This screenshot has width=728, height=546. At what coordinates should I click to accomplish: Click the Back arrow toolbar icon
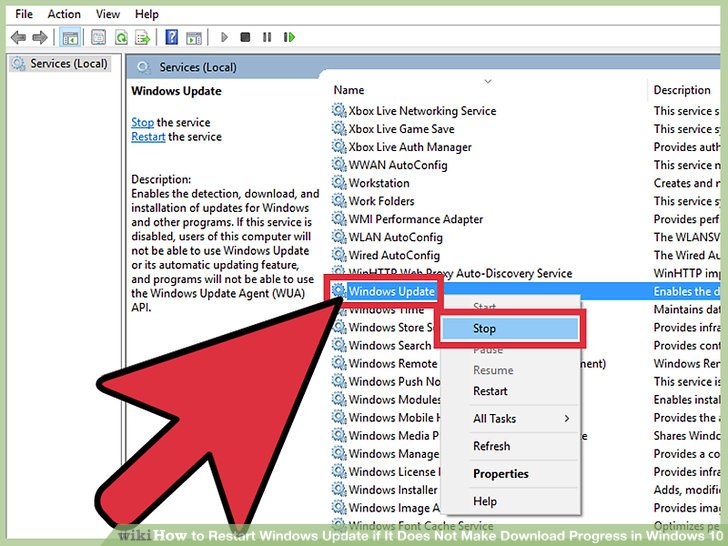(x=19, y=37)
